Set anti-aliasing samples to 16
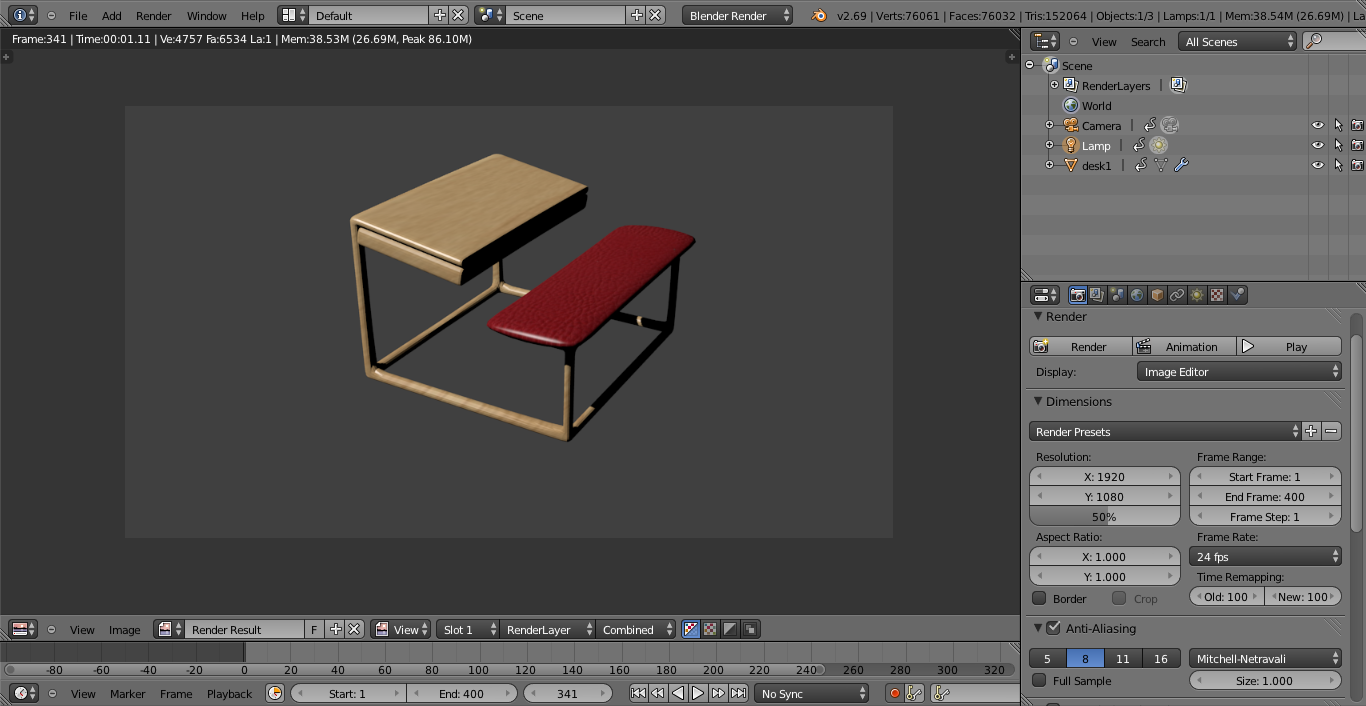The width and height of the screenshot is (1366, 706). pos(1160,658)
